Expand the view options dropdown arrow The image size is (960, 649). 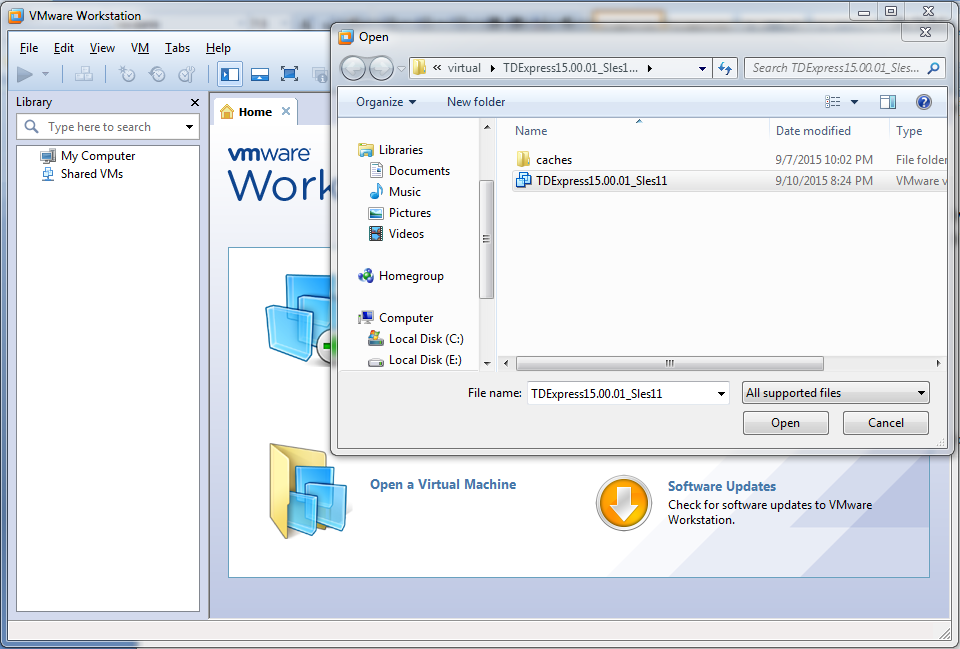(x=854, y=102)
